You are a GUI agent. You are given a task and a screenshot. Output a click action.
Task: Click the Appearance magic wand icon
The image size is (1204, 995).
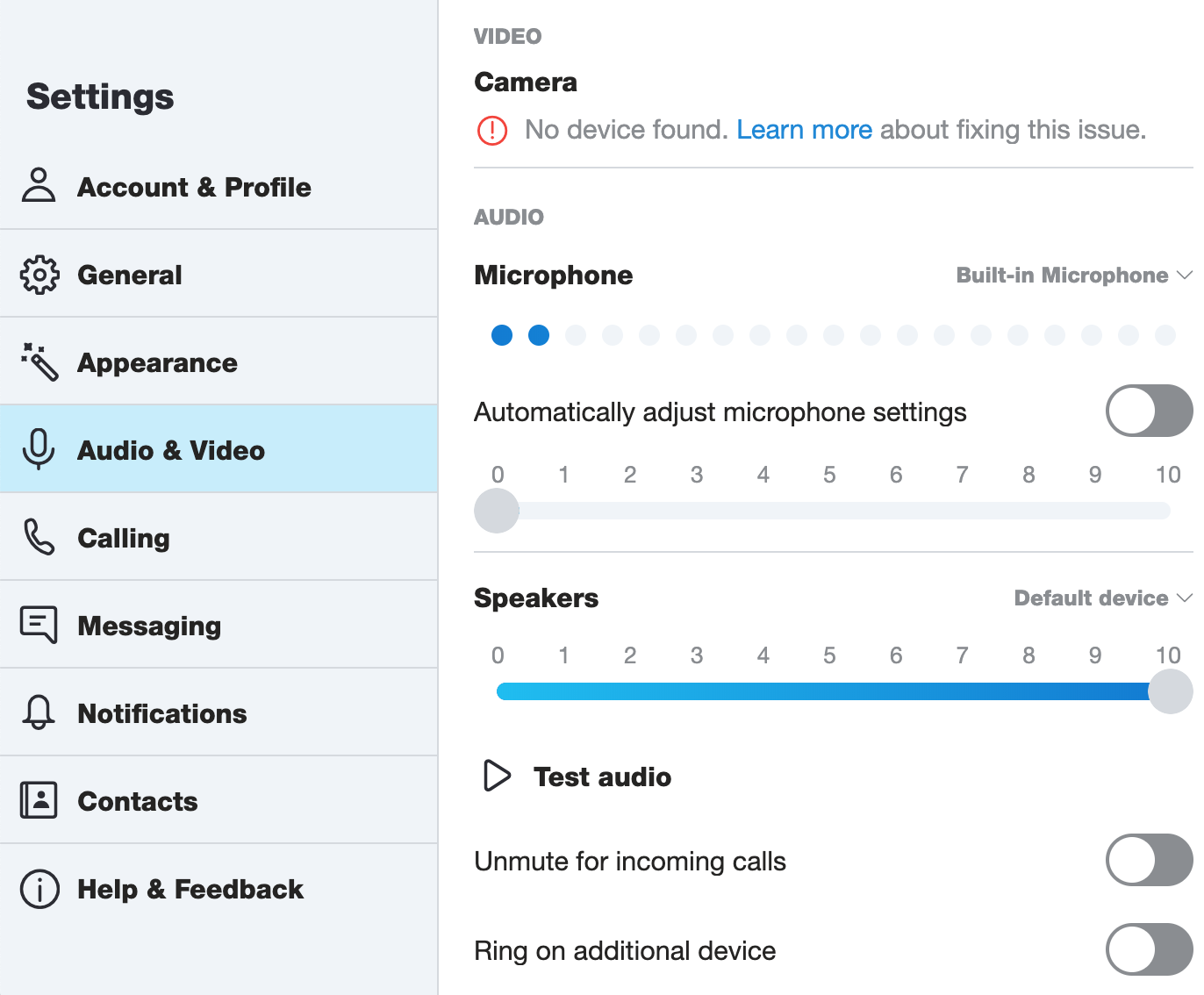pos(39,361)
